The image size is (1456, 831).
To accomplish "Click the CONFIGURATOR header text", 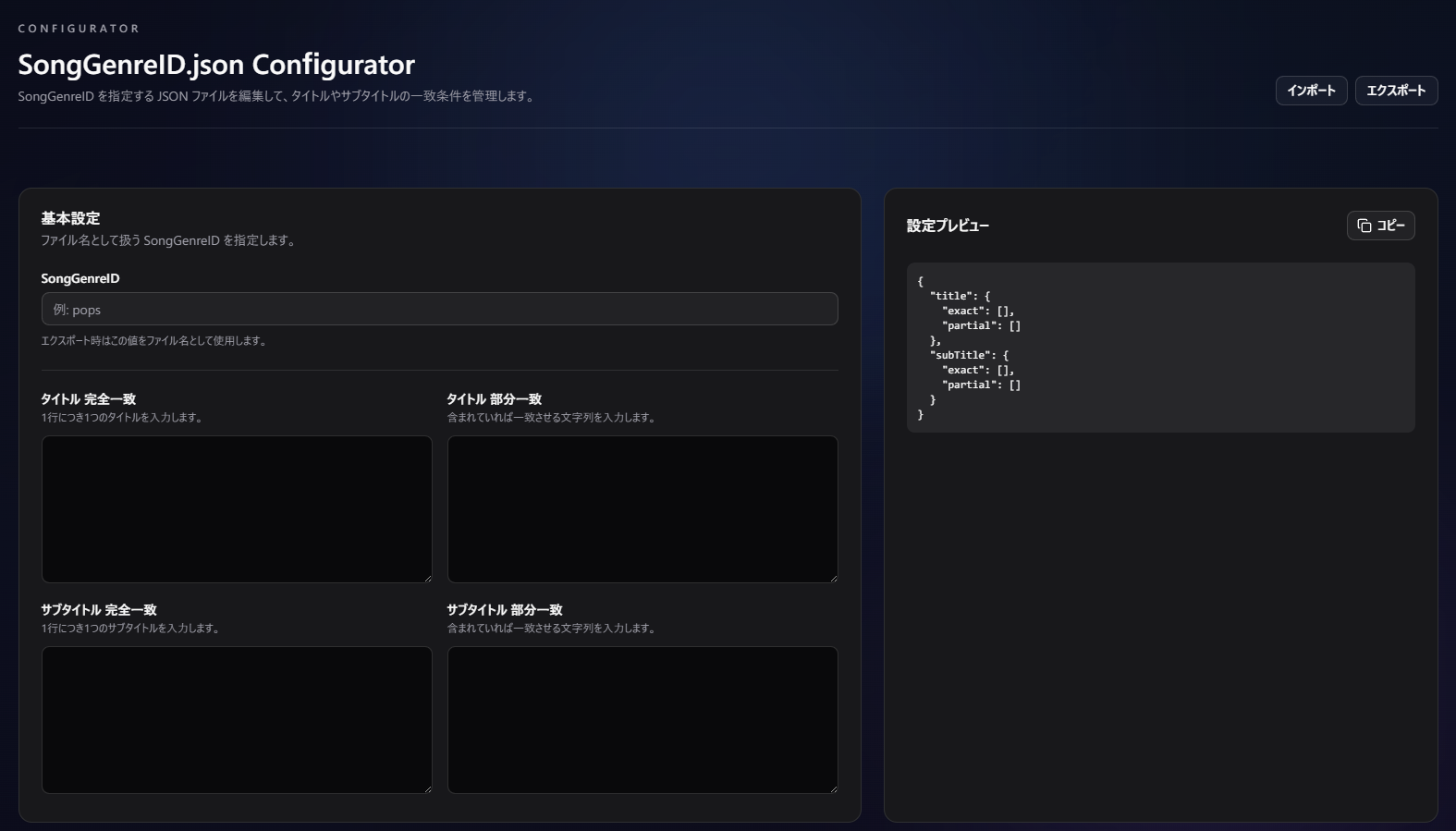I will coord(79,29).
